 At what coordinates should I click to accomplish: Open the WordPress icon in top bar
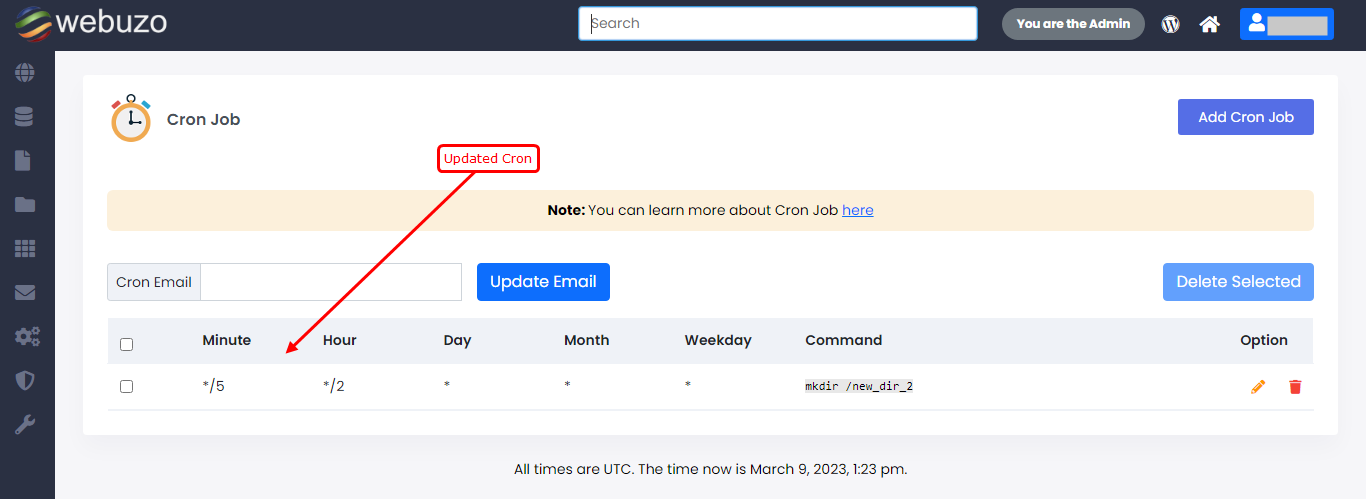pyautogui.click(x=1170, y=24)
